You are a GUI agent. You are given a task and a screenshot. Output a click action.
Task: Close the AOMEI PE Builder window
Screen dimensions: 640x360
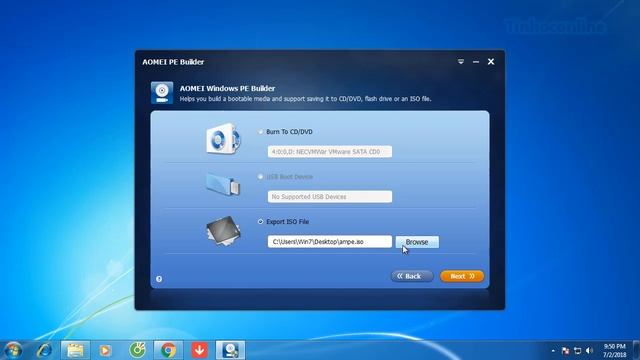coord(491,62)
